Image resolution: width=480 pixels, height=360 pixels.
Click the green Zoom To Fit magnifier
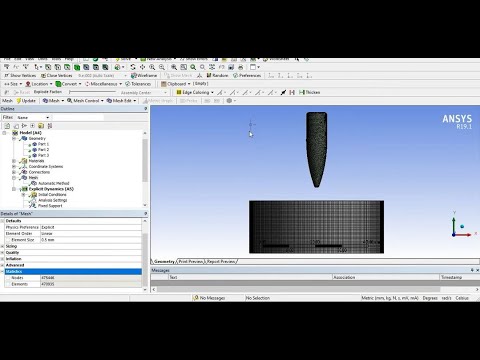coord(193,67)
